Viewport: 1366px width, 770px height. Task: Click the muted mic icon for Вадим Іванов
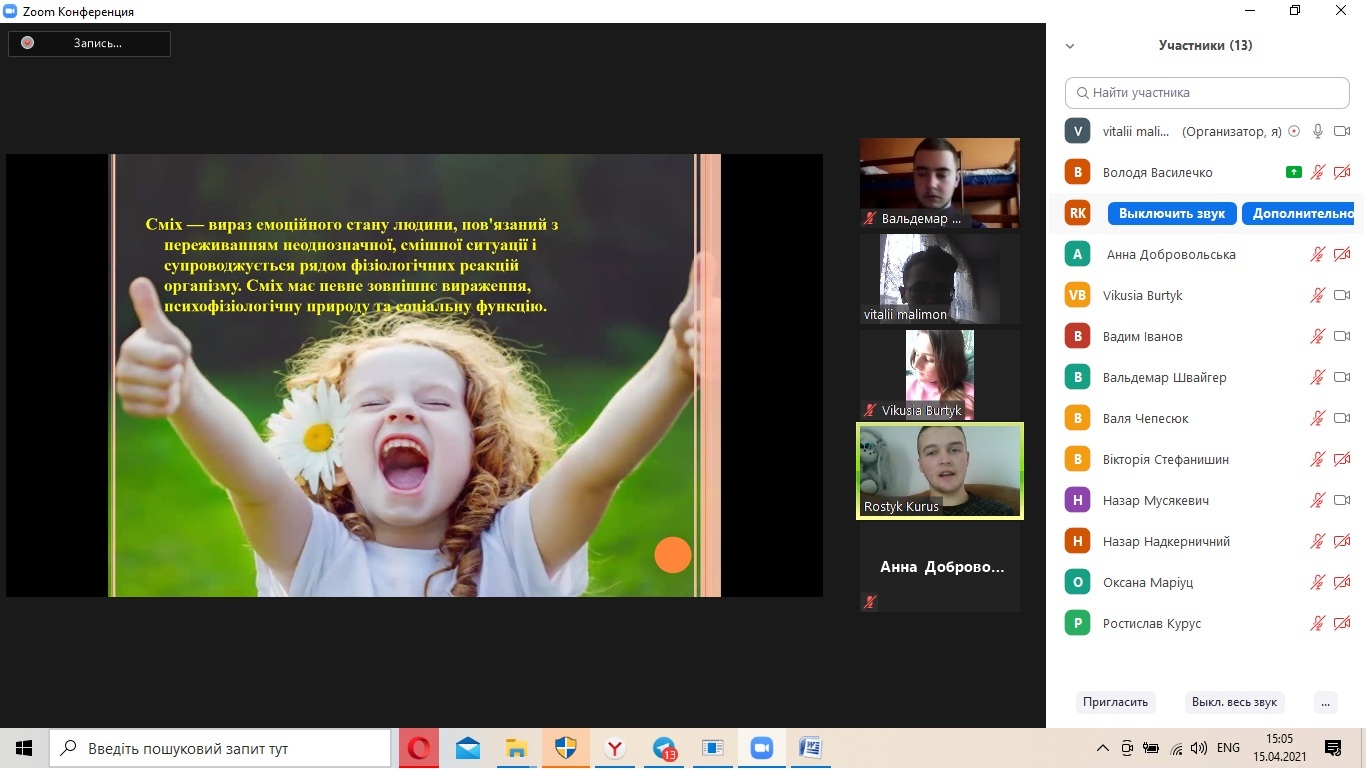(1318, 336)
